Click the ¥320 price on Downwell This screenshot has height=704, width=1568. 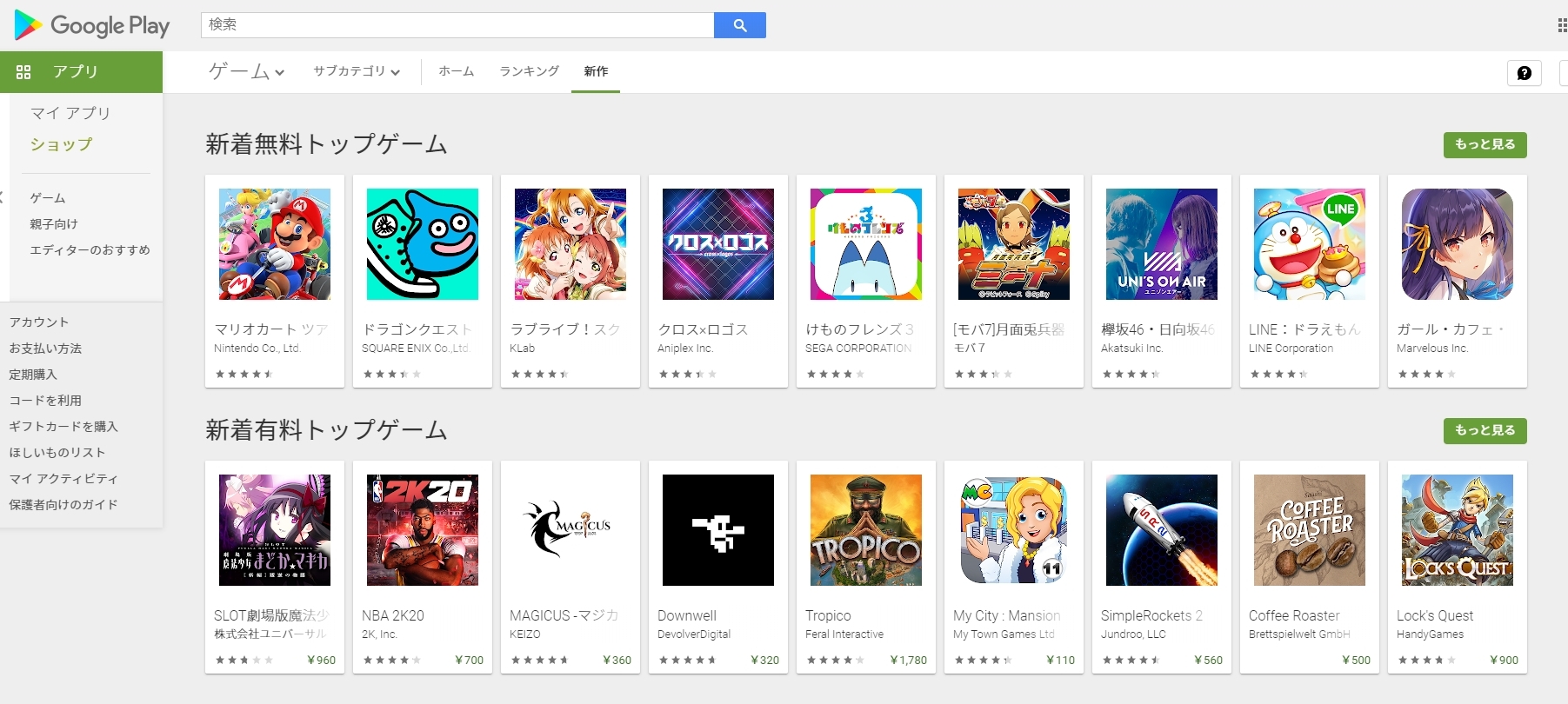click(765, 661)
